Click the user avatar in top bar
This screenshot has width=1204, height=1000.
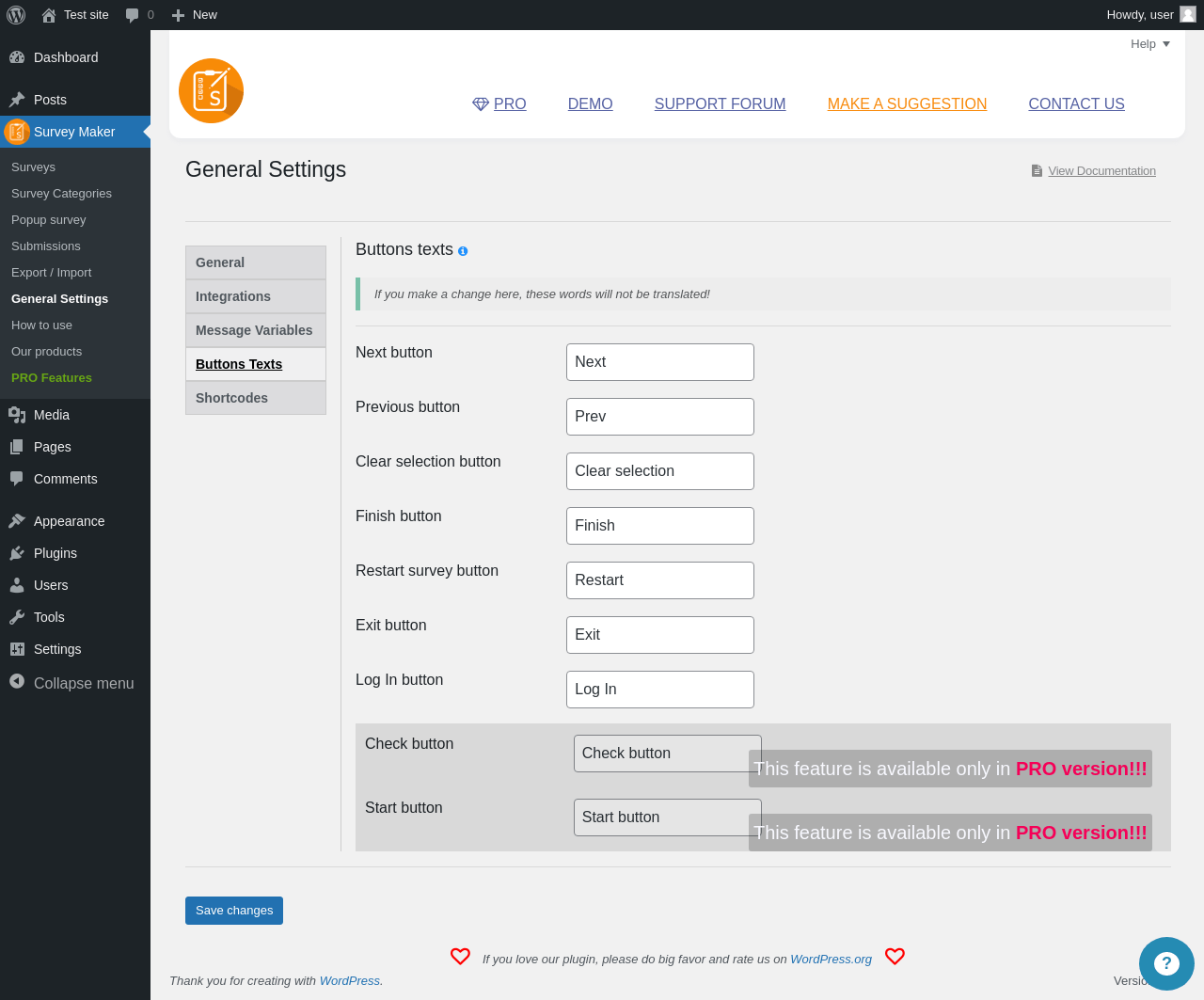(1188, 14)
